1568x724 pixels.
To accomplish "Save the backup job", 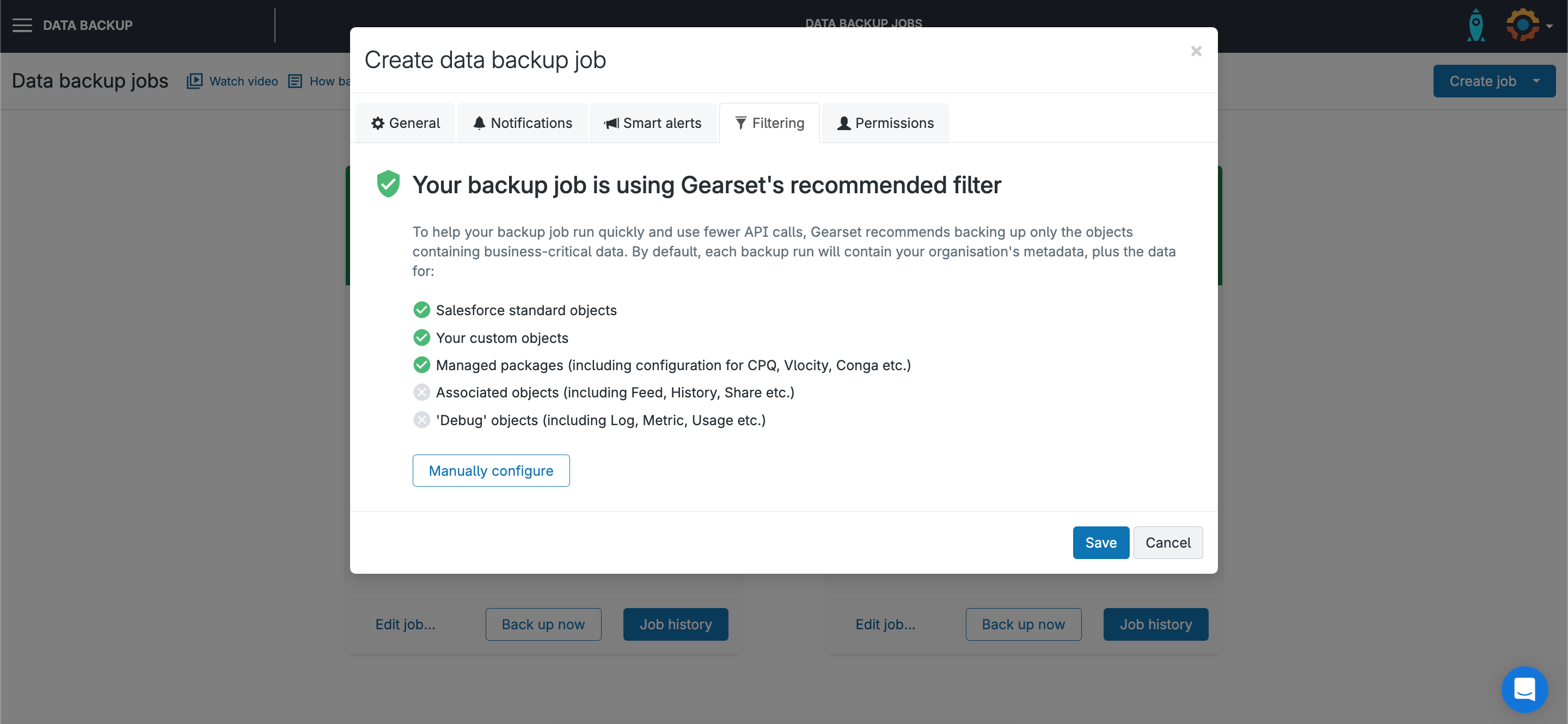I will [x=1100, y=542].
